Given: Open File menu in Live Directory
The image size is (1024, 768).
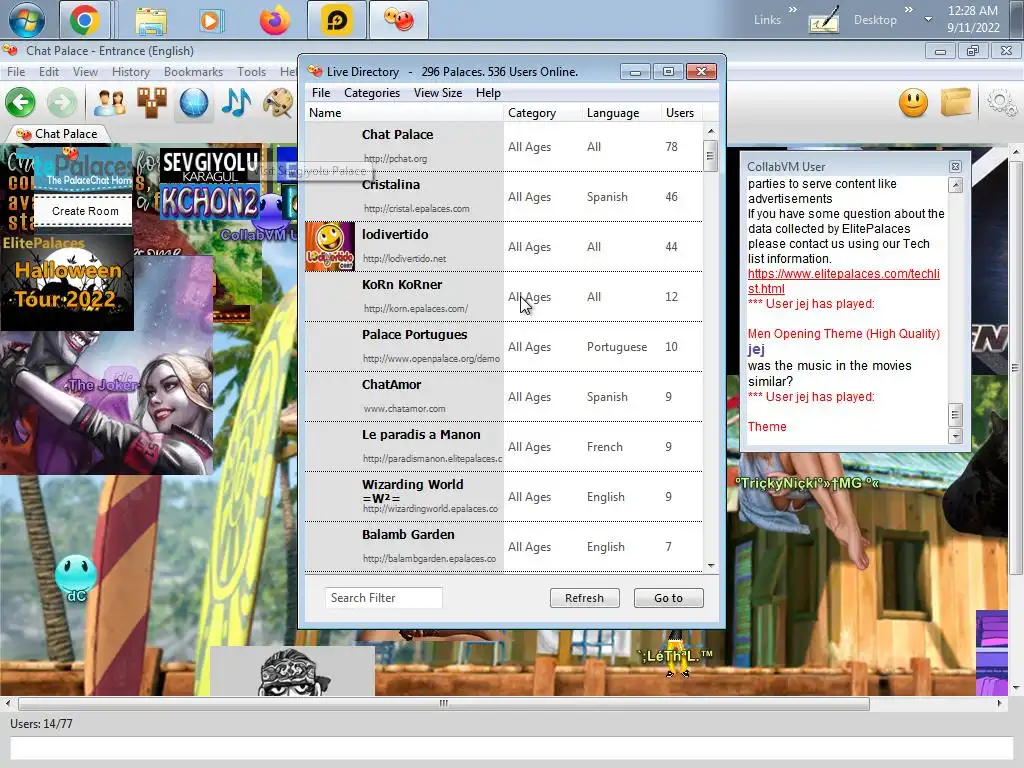Looking at the screenshot, I should click(x=321, y=93).
